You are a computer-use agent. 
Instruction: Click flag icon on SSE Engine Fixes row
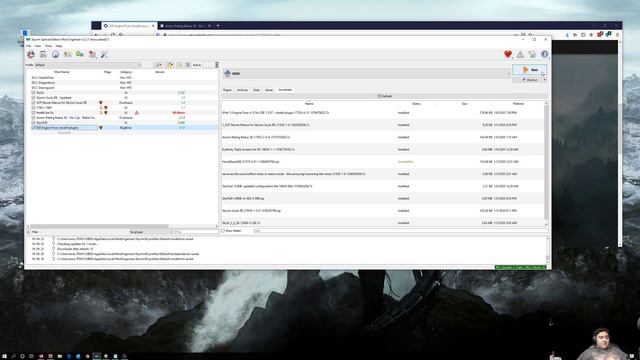click(101, 128)
